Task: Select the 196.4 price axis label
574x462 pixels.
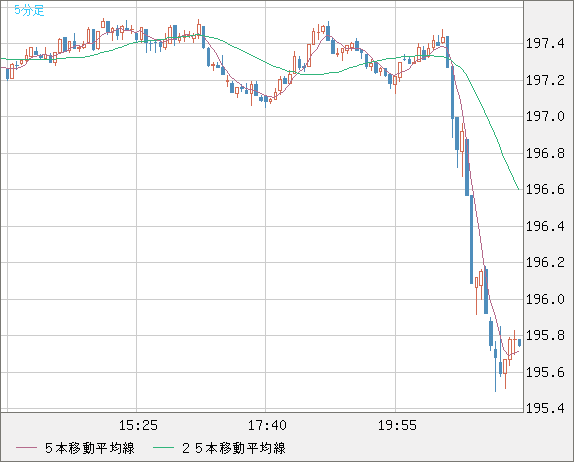Action: pyautogui.click(x=545, y=226)
